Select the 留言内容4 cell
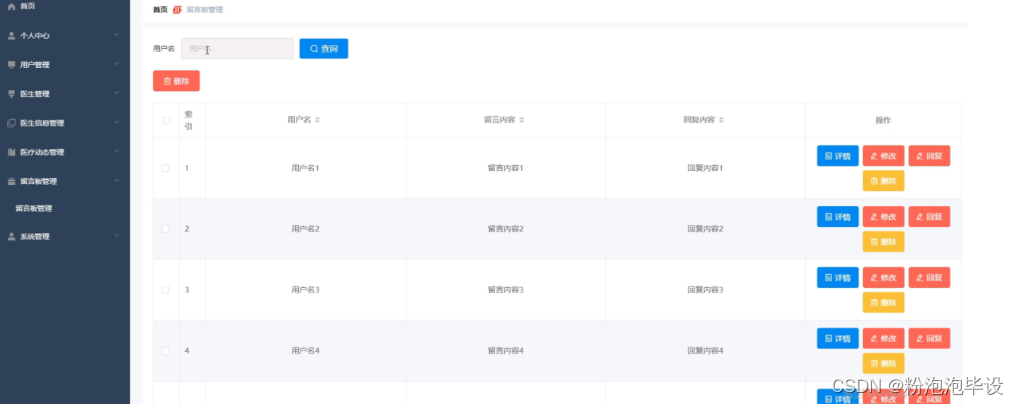The image size is (1019, 405). point(506,350)
